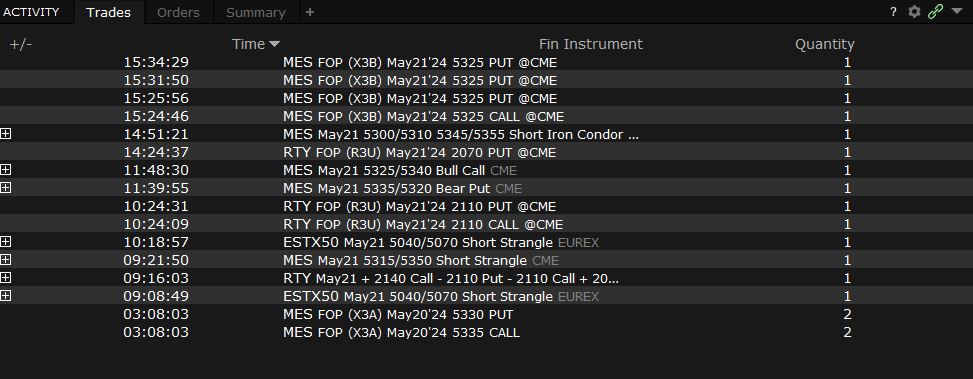Expand the 11:39:55 Bear Put row
The width and height of the screenshot is (973, 379).
6,188
